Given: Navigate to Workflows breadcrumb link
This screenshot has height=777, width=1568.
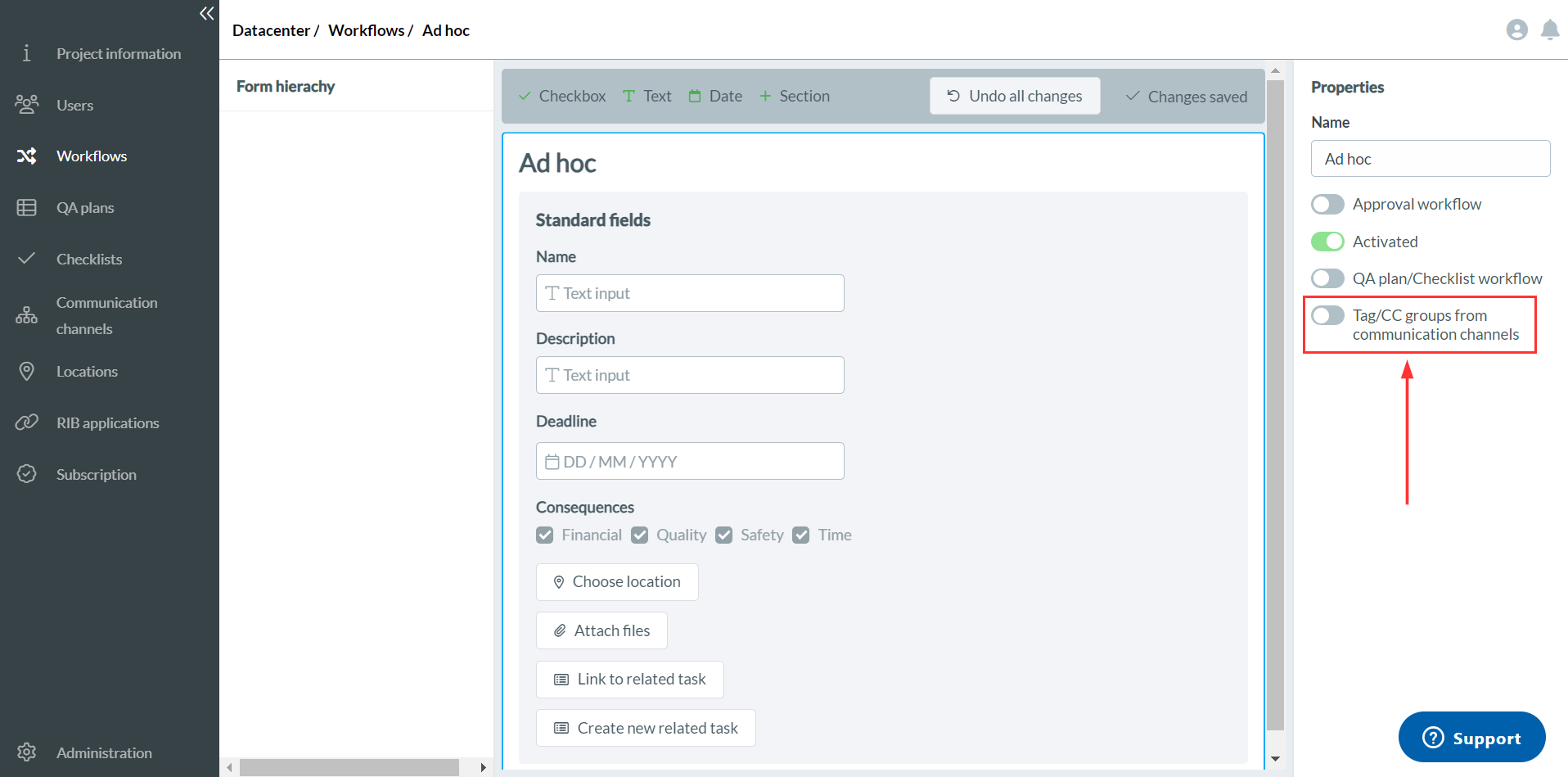Looking at the screenshot, I should coord(366,30).
